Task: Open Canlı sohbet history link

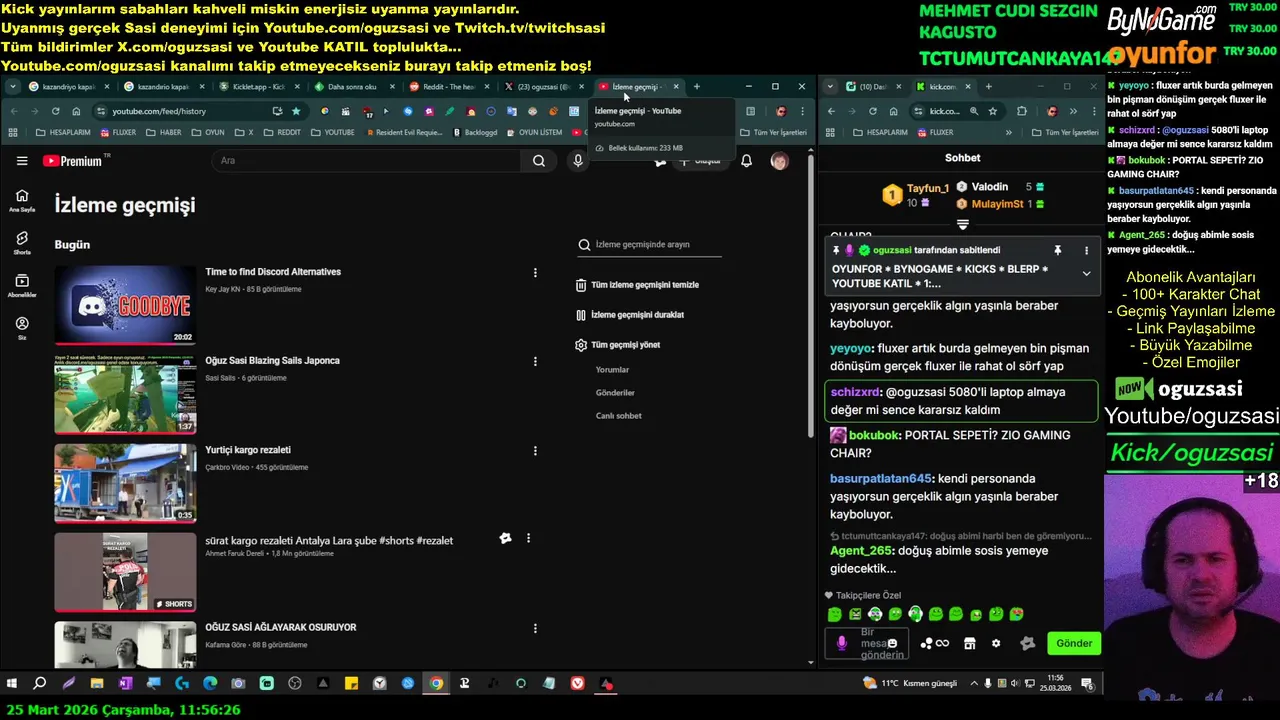Action: [619, 416]
